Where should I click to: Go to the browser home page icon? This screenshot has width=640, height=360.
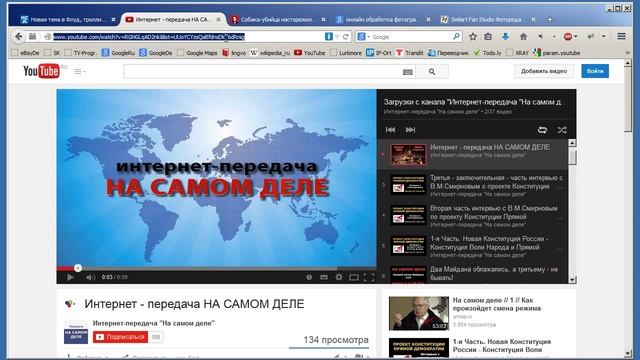(523, 37)
